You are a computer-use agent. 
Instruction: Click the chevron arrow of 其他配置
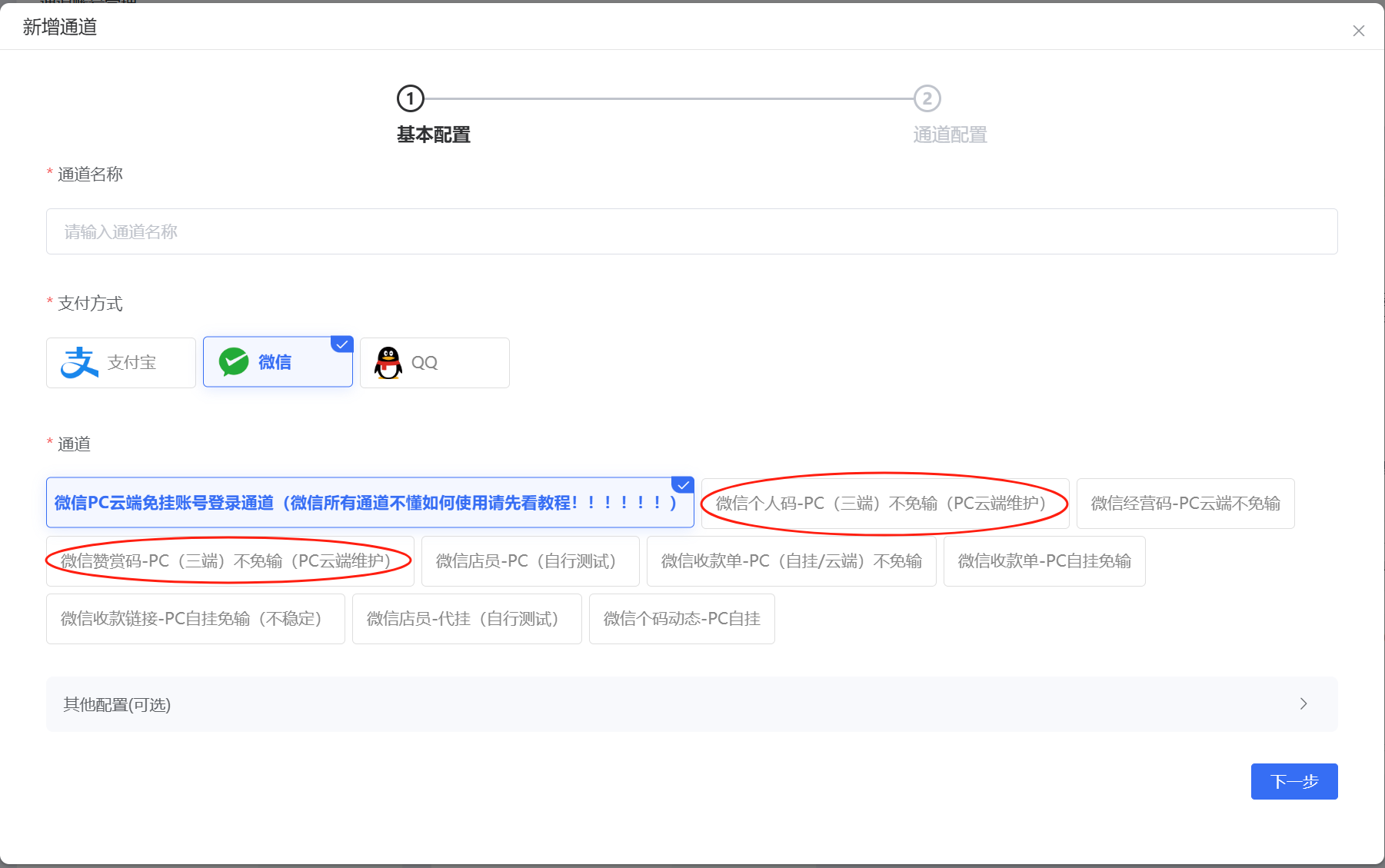click(x=1303, y=703)
